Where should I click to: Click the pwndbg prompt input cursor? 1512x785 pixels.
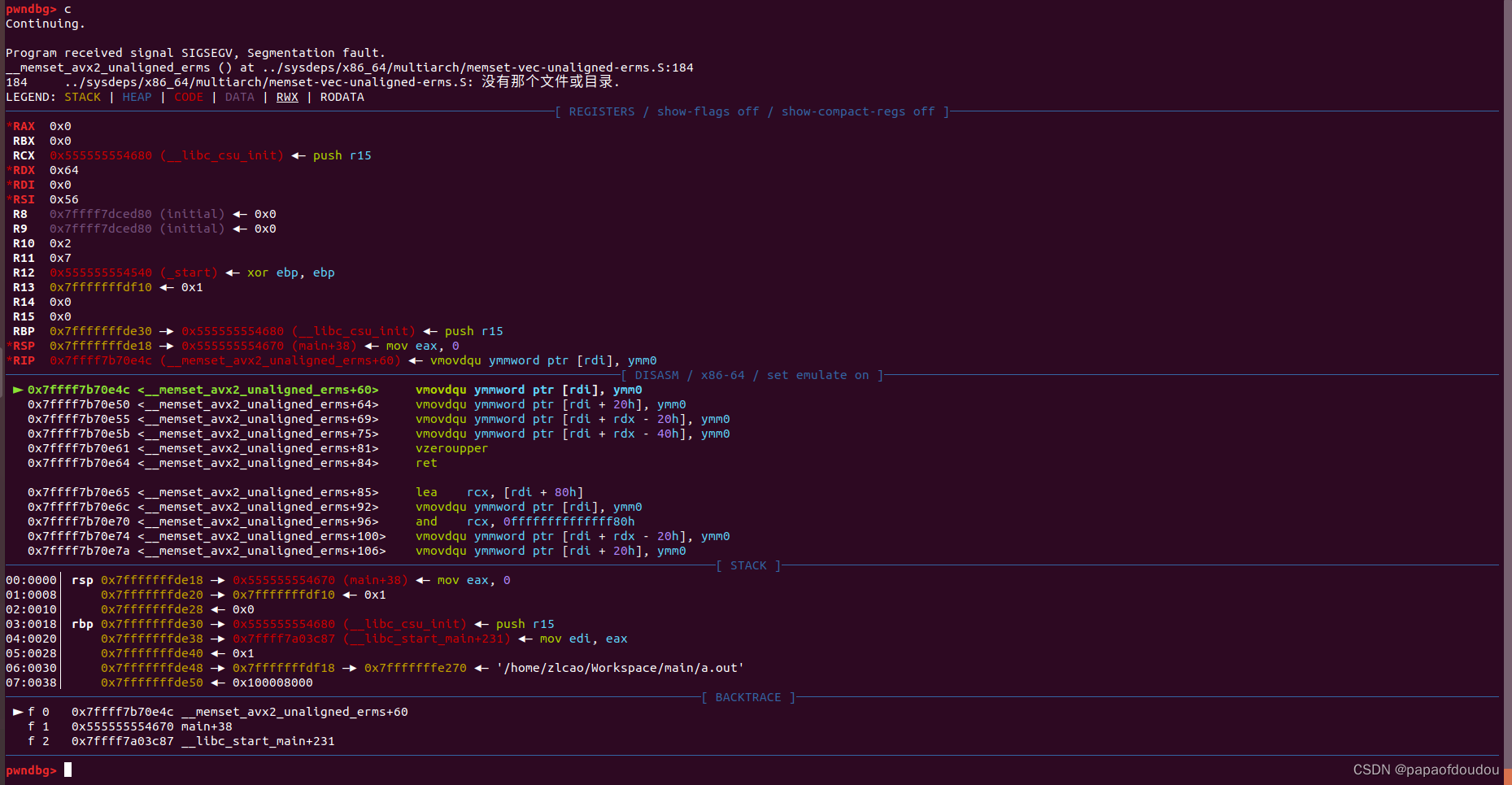coord(68,770)
